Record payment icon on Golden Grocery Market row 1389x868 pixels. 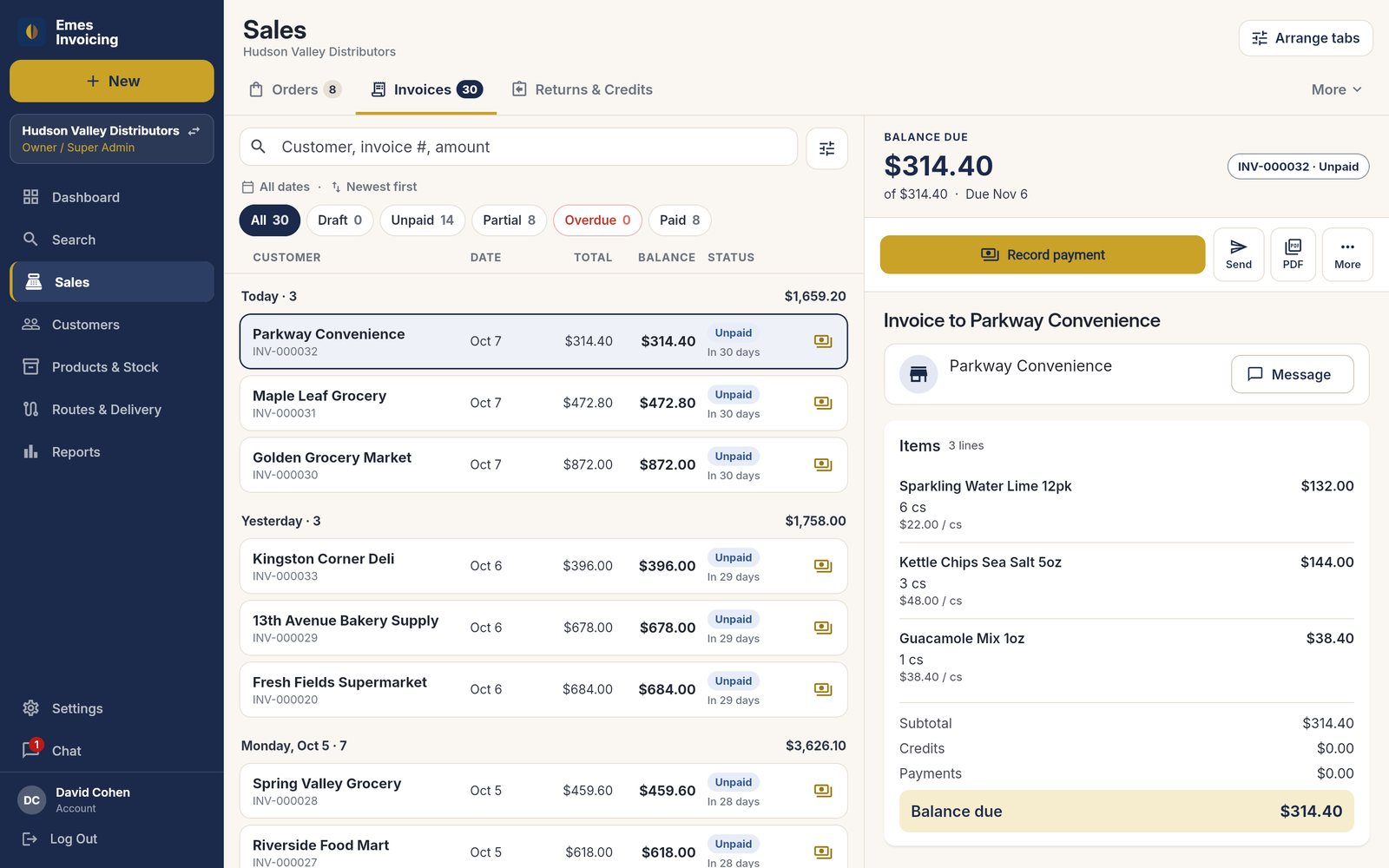click(823, 465)
